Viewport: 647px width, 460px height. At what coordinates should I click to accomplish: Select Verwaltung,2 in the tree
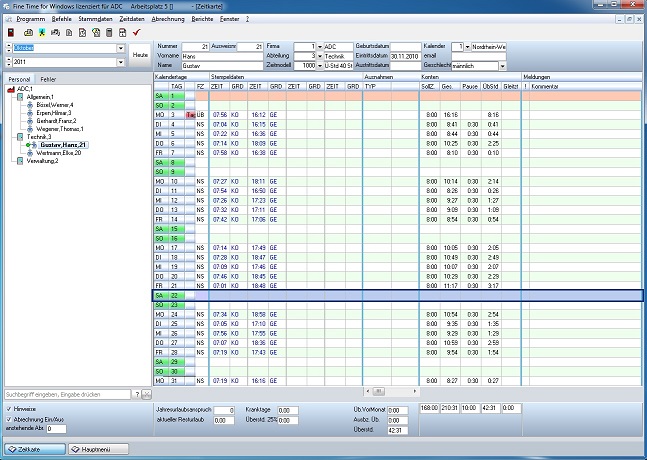click(42, 161)
